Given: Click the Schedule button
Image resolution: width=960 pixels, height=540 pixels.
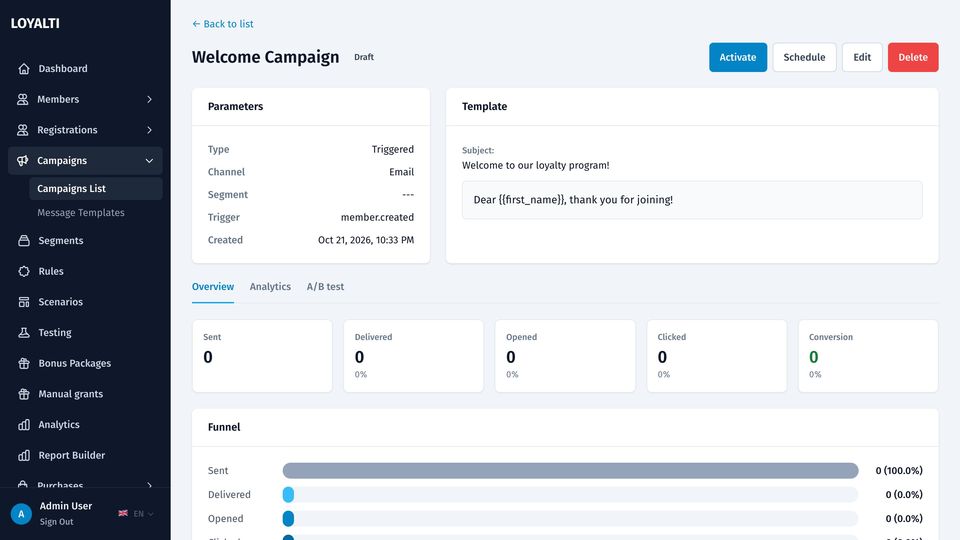Looking at the screenshot, I should (804, 57).
